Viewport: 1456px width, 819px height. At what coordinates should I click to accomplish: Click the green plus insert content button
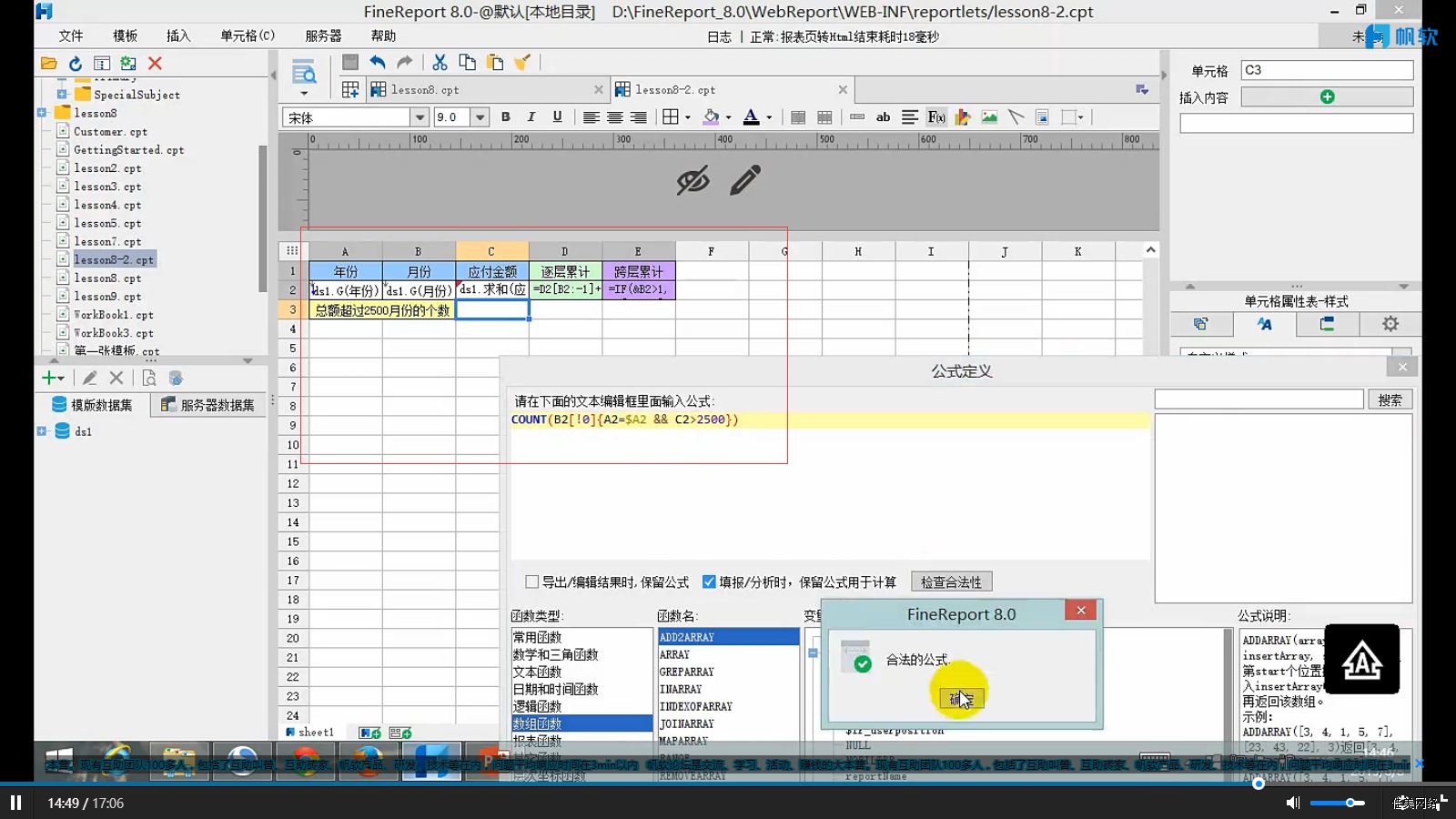(x=1327, y=96)
